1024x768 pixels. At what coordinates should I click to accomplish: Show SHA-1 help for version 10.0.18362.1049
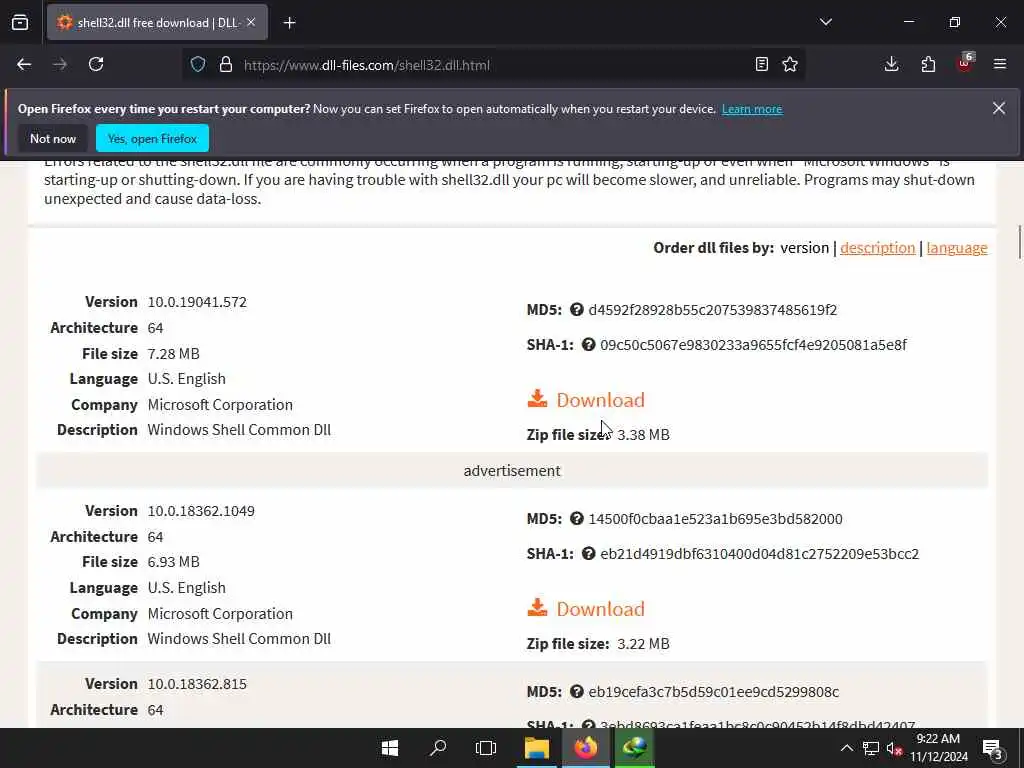click(588, 553)
